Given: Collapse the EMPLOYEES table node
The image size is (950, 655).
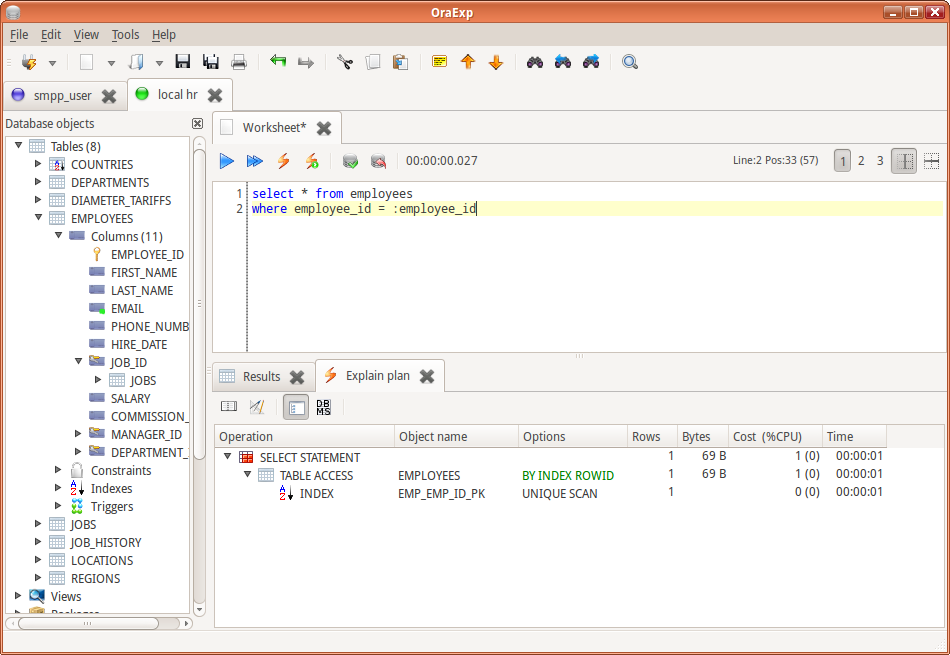Looking at the screenshot, I should [x=38, y=218].
